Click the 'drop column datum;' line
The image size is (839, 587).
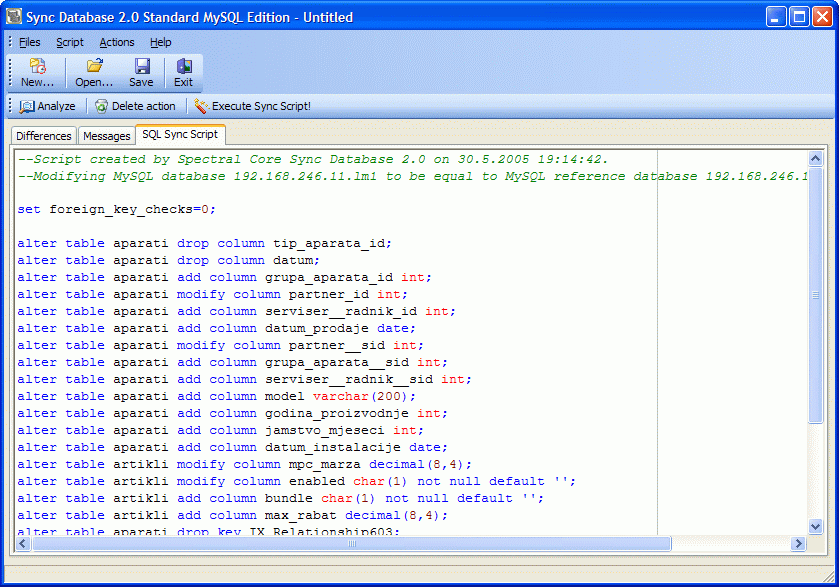[169, 261]
